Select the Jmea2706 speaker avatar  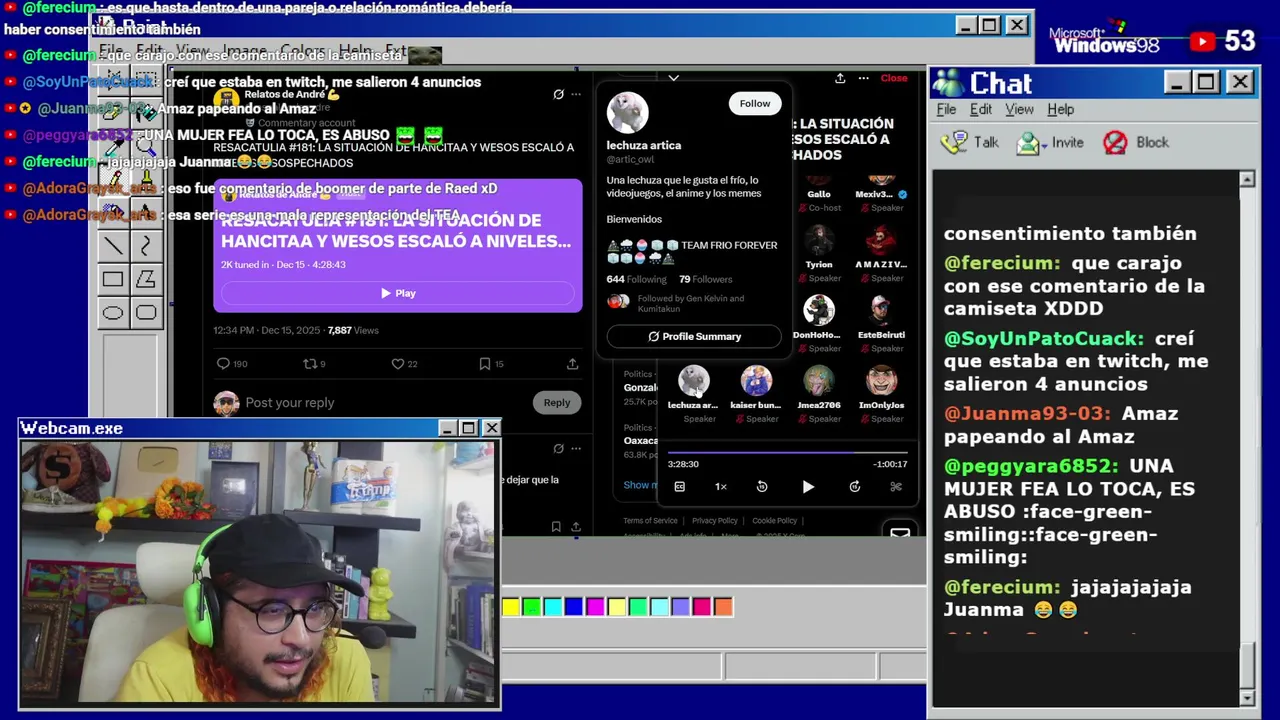click(818, 380)
